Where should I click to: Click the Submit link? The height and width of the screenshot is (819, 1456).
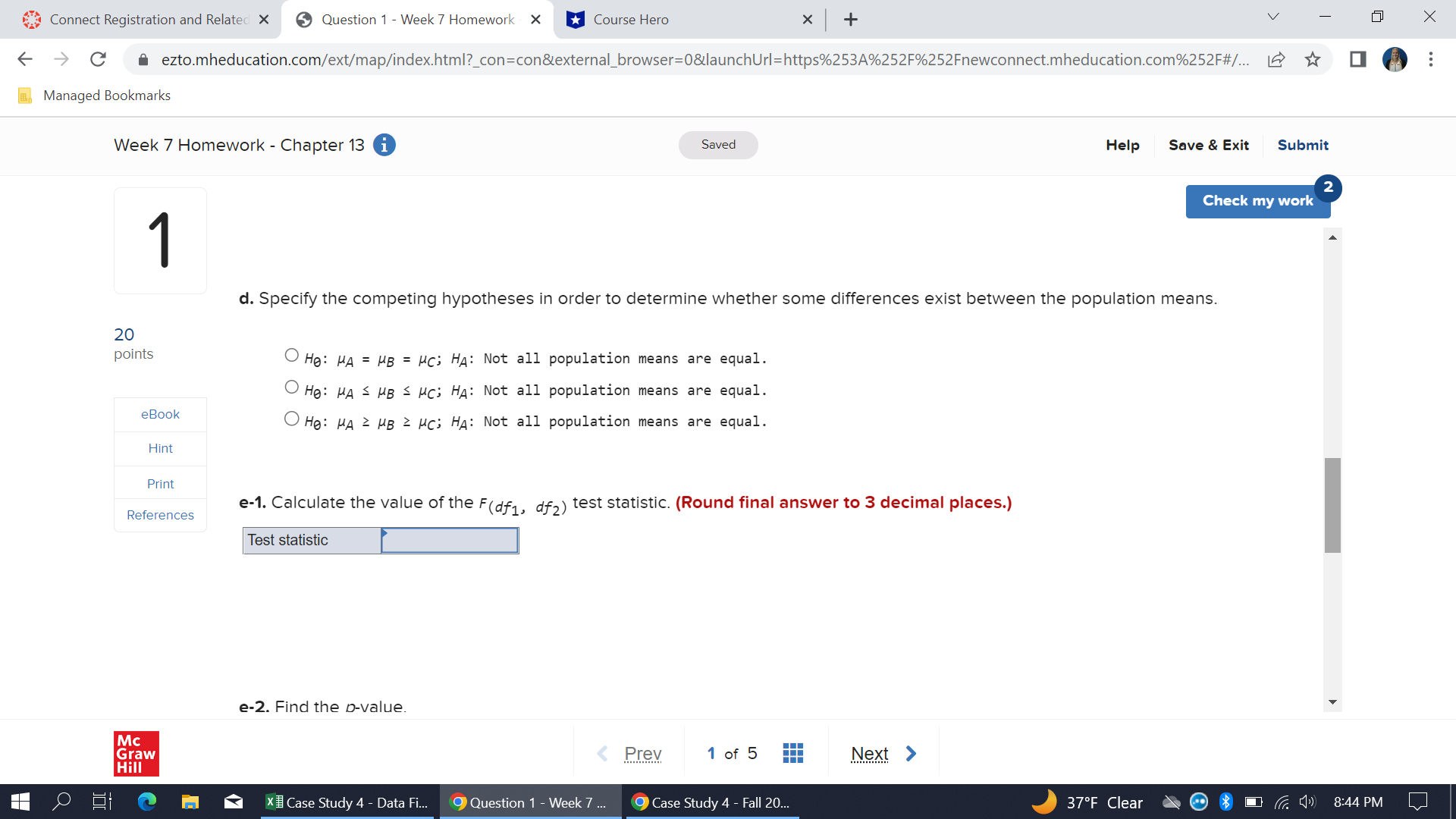pyautogui.click(x=1303, y=145)
